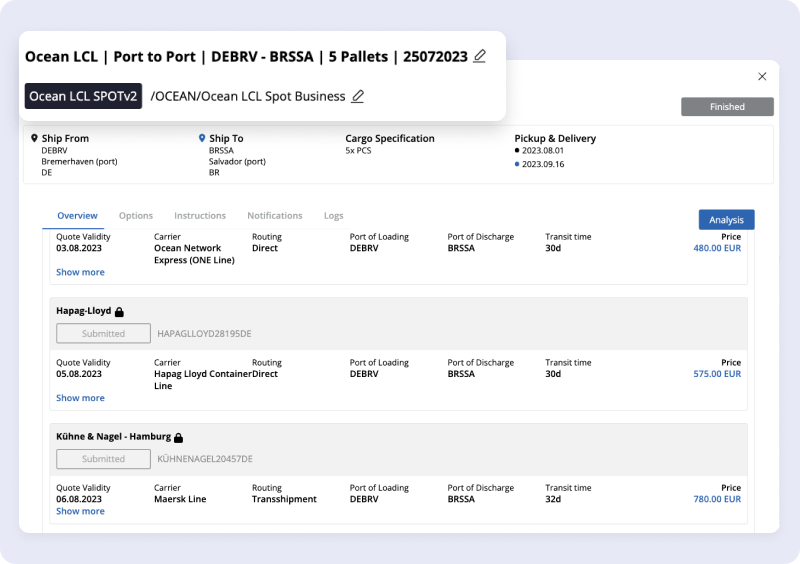Open the Notifications tab
The image size is (800, 564).
275,215
